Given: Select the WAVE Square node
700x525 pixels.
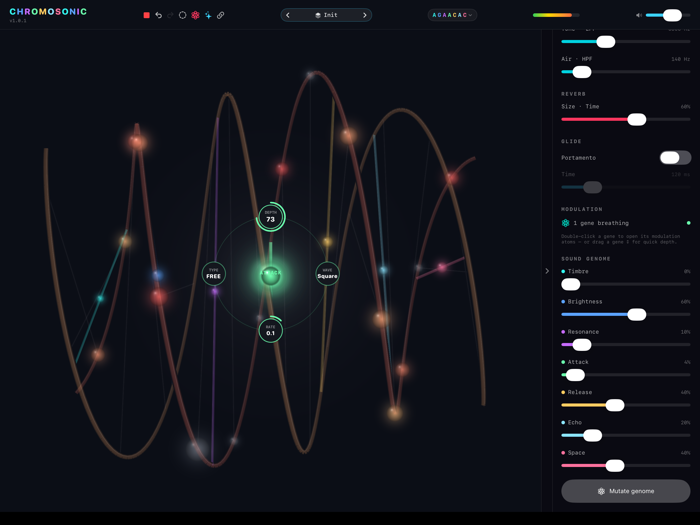Looking at the screenshot, I should click(x=327, y=274).
